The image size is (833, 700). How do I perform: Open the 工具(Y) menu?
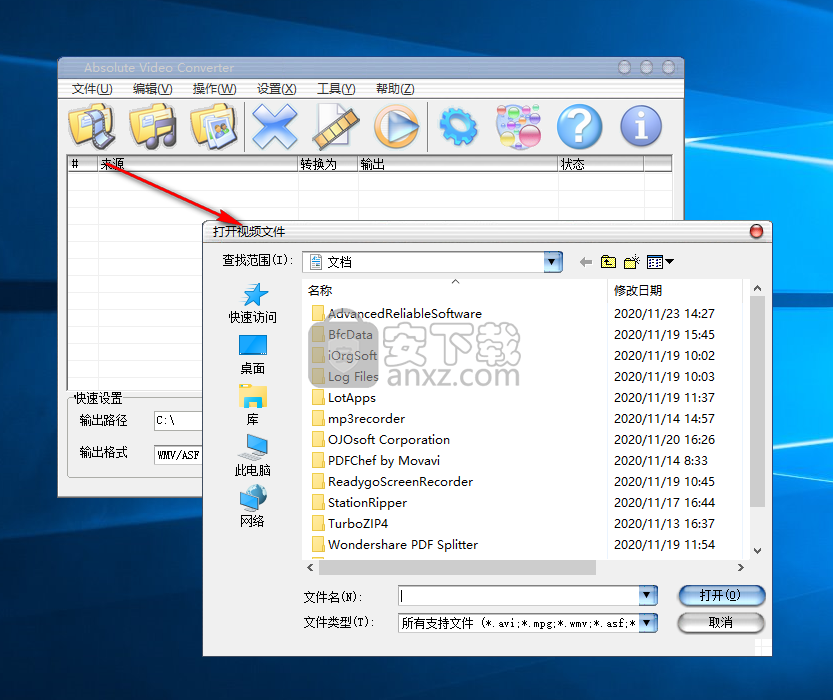pos(336,89)
